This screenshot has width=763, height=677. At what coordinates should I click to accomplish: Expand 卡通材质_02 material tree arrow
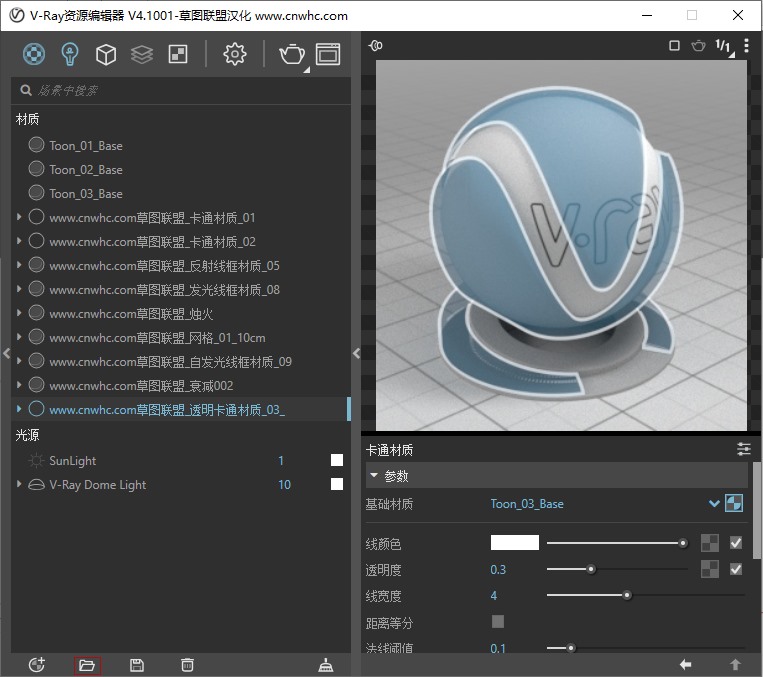tap(19, 241)
